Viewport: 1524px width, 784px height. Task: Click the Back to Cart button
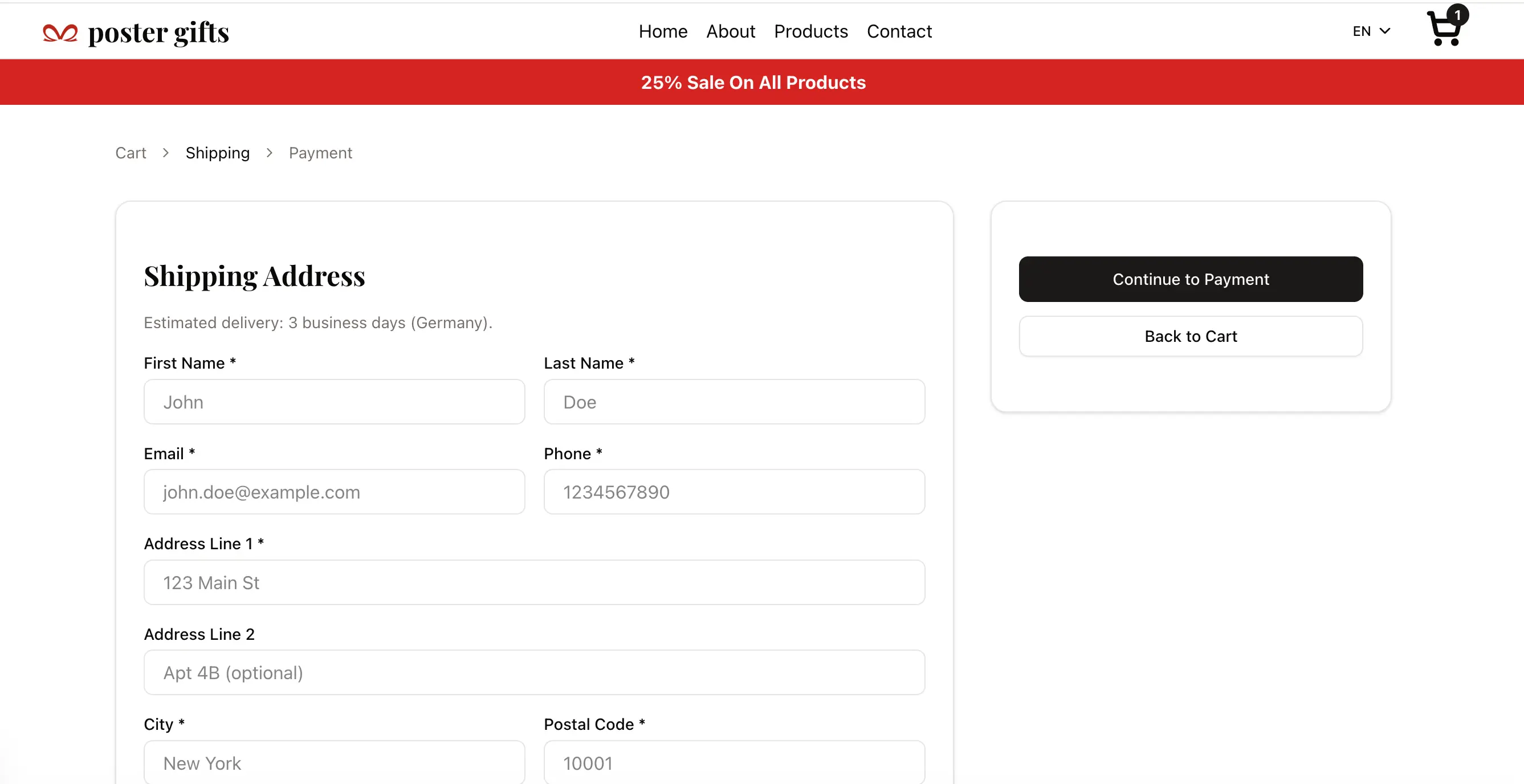pos(1190,336)
